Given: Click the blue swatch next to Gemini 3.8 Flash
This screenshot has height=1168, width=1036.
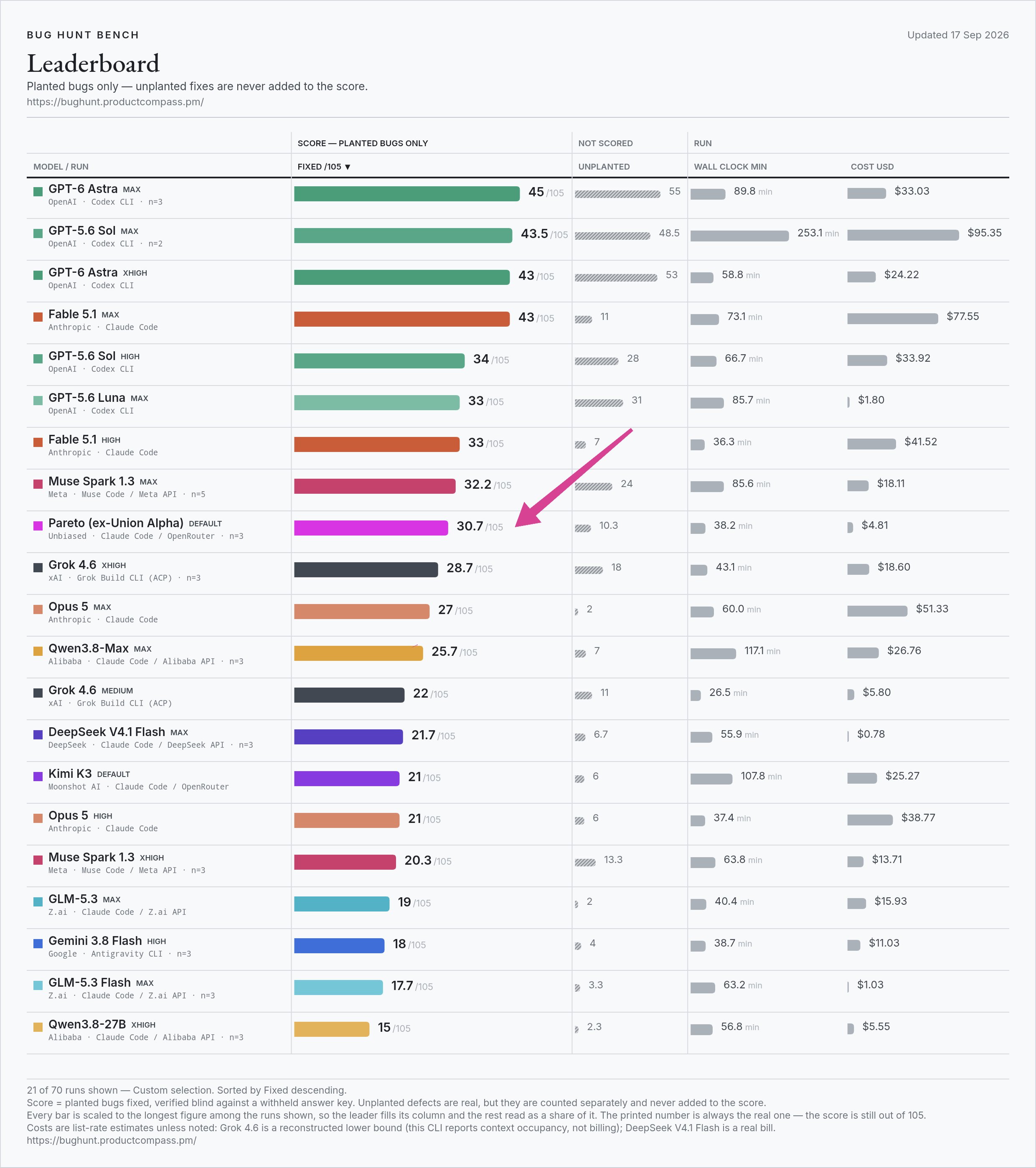Looking at the screenshot, I should (38, 943).
